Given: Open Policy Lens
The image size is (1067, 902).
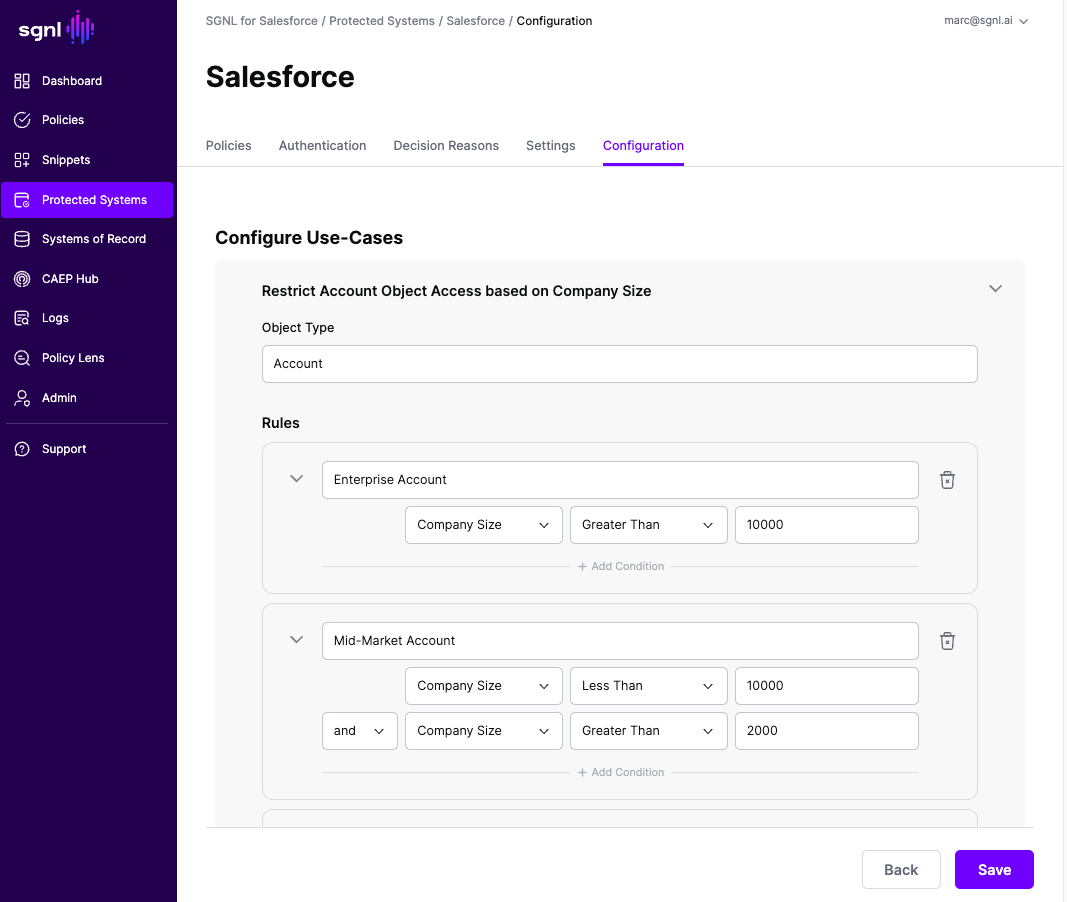Looking at the screenshot, I should 73,358.
